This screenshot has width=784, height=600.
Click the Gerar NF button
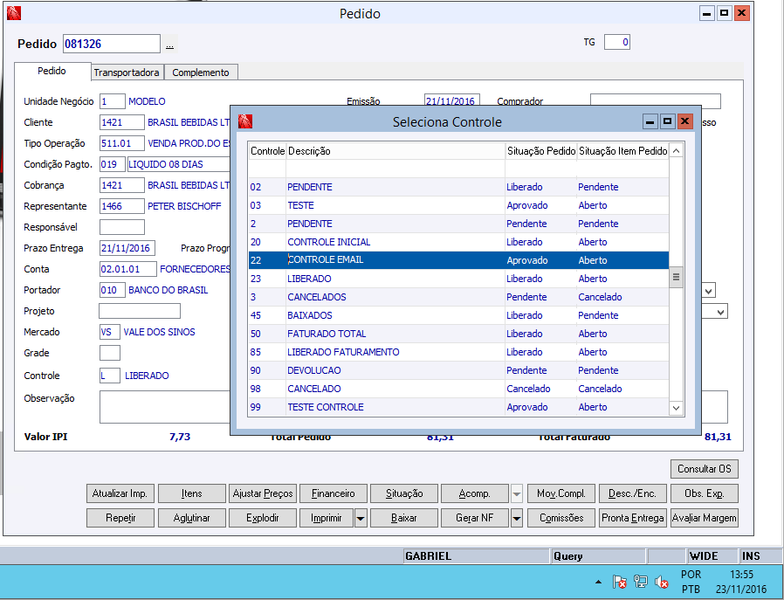[x=474, y=518]
